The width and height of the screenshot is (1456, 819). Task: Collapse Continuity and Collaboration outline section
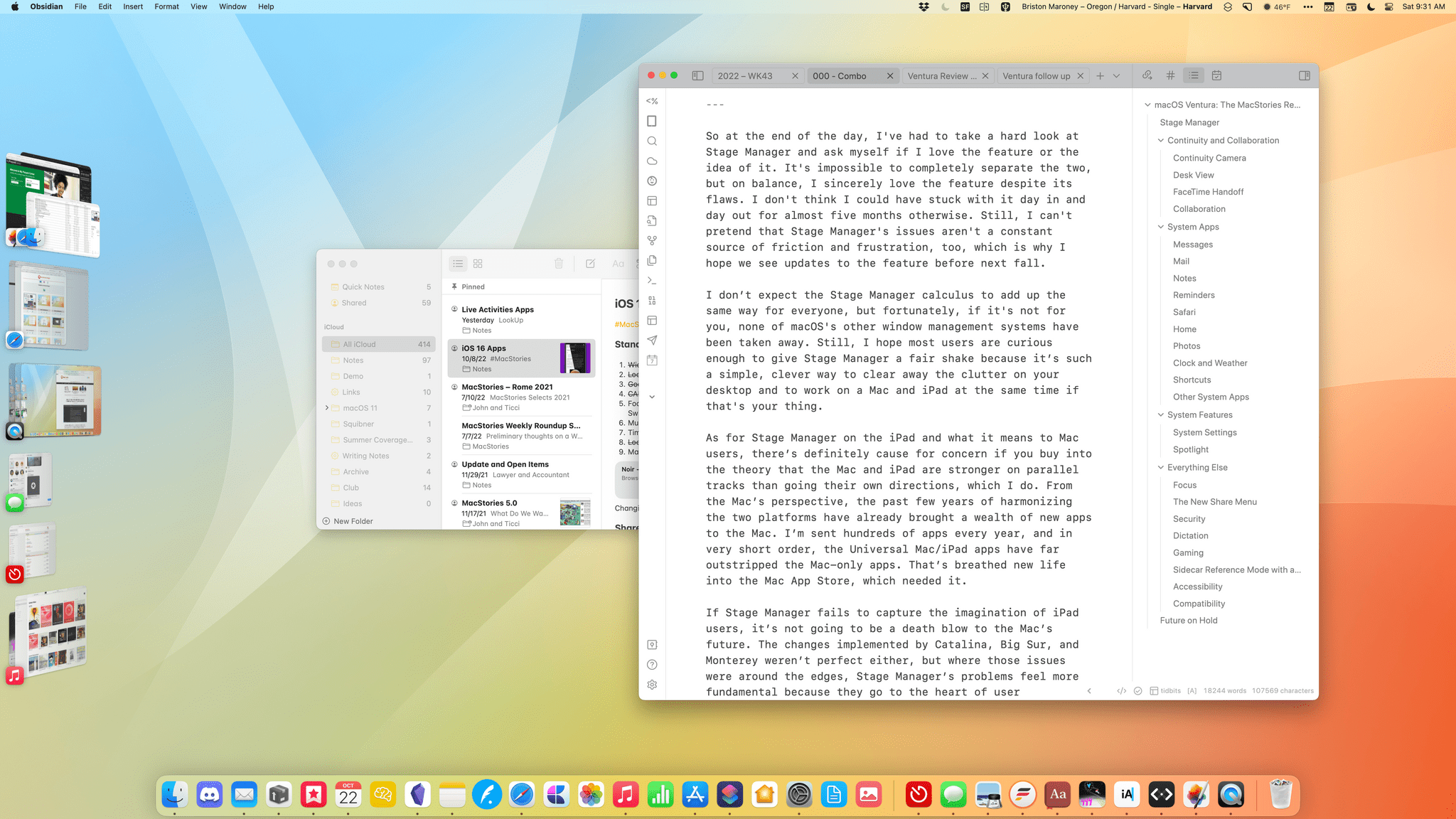[1161, 141]
